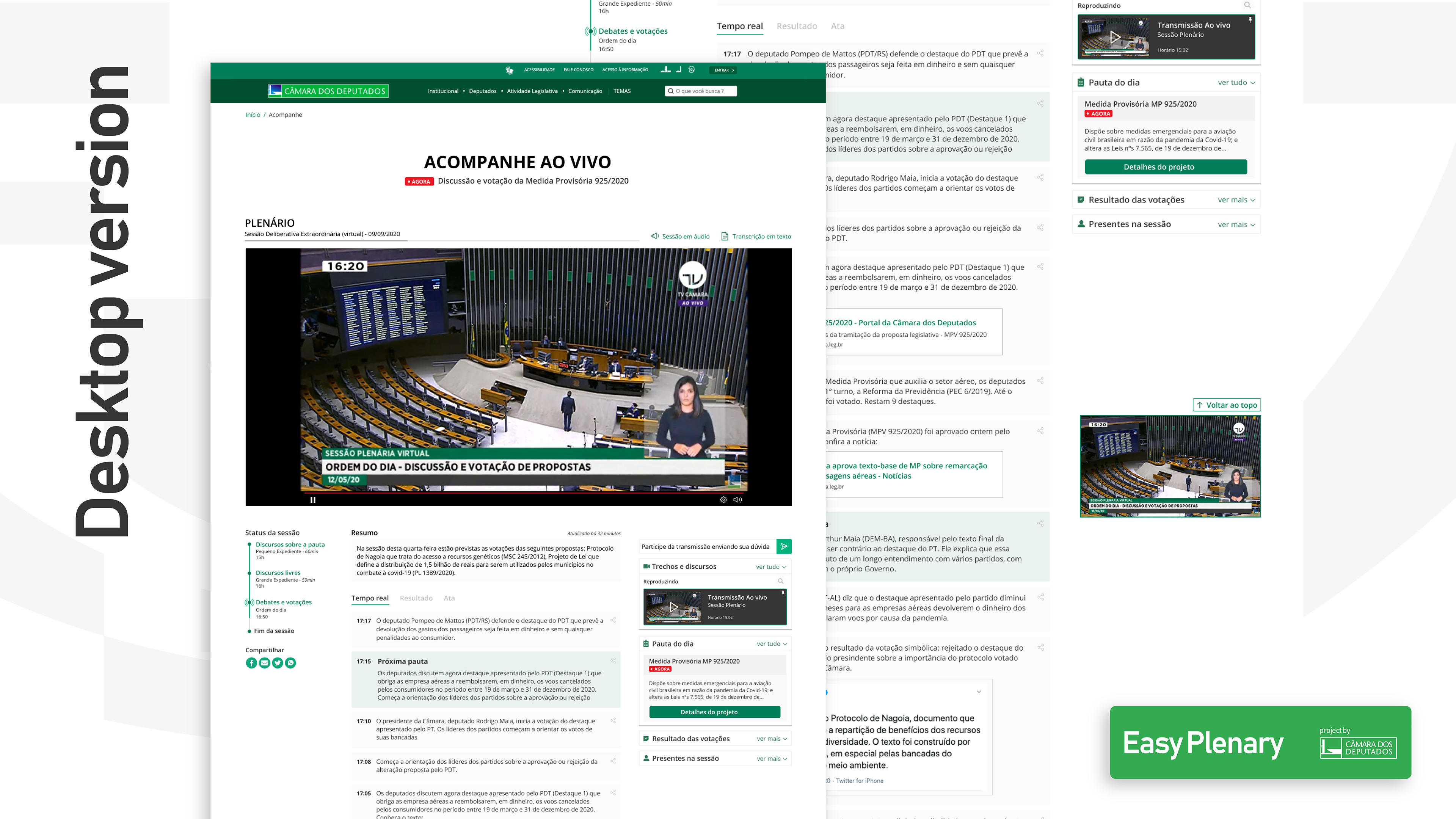Image resolution: width=1456 pixels, height=819 pixels.
Task: Open the TCU circular icon link
Action: point(691,69)
